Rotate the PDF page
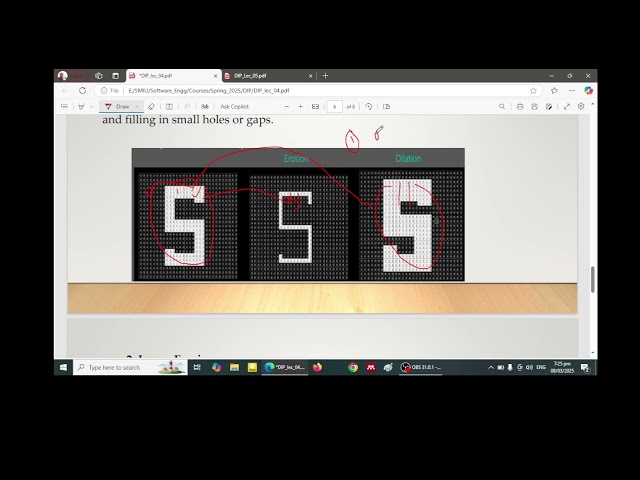The height and width of the screenshot is (480, 640). coord(369,107)
